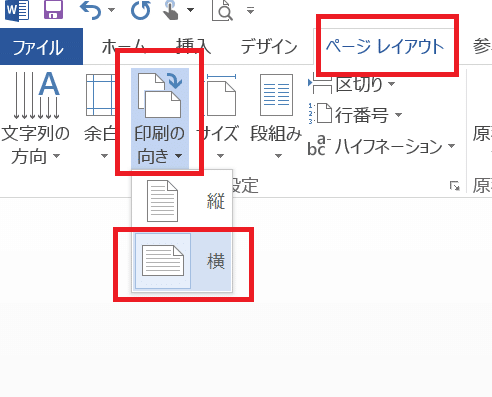Open the 行番号 line numbers menu

click(355, 115)
